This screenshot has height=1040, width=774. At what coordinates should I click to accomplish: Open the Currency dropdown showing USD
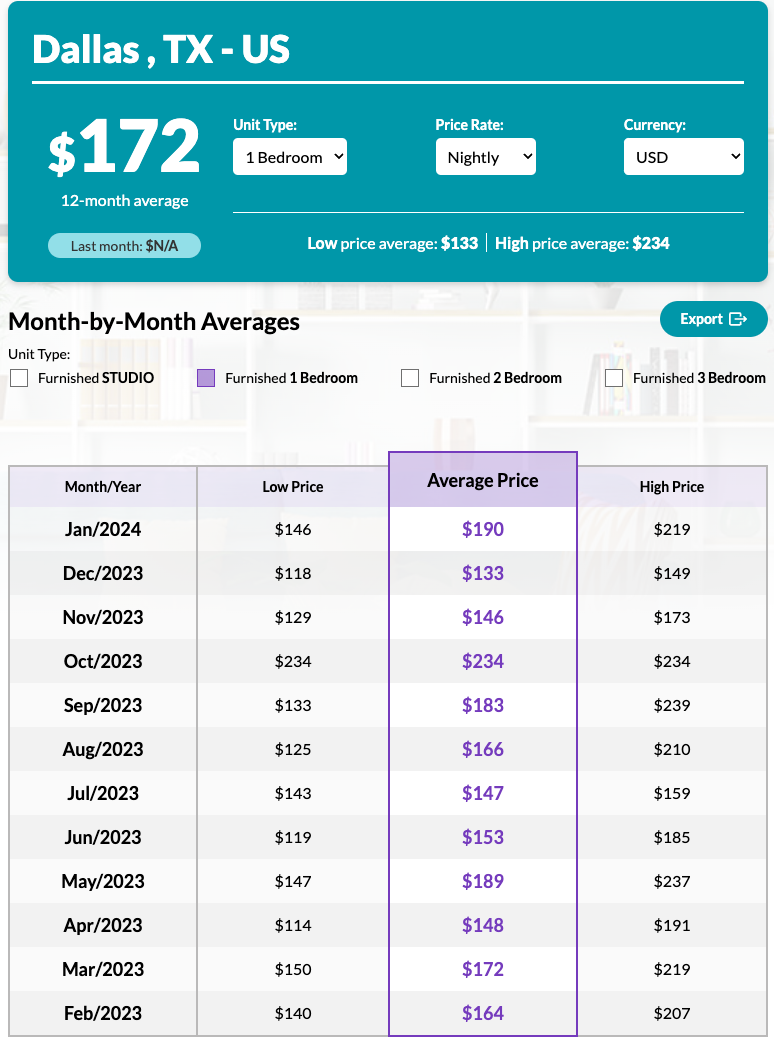click(684, 157)
